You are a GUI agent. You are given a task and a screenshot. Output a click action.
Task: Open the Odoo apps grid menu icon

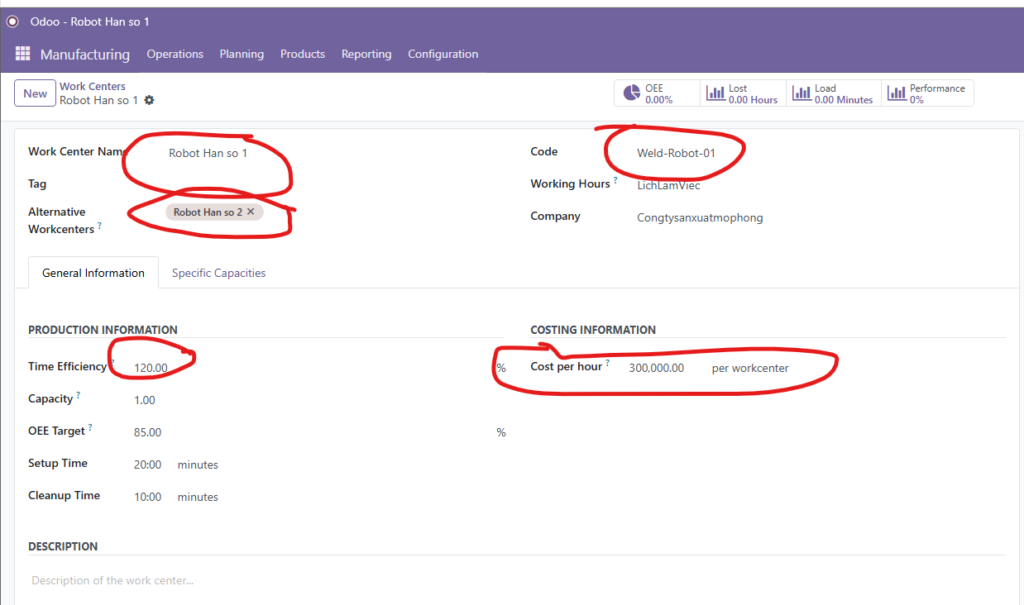click(x=23, y=54)
